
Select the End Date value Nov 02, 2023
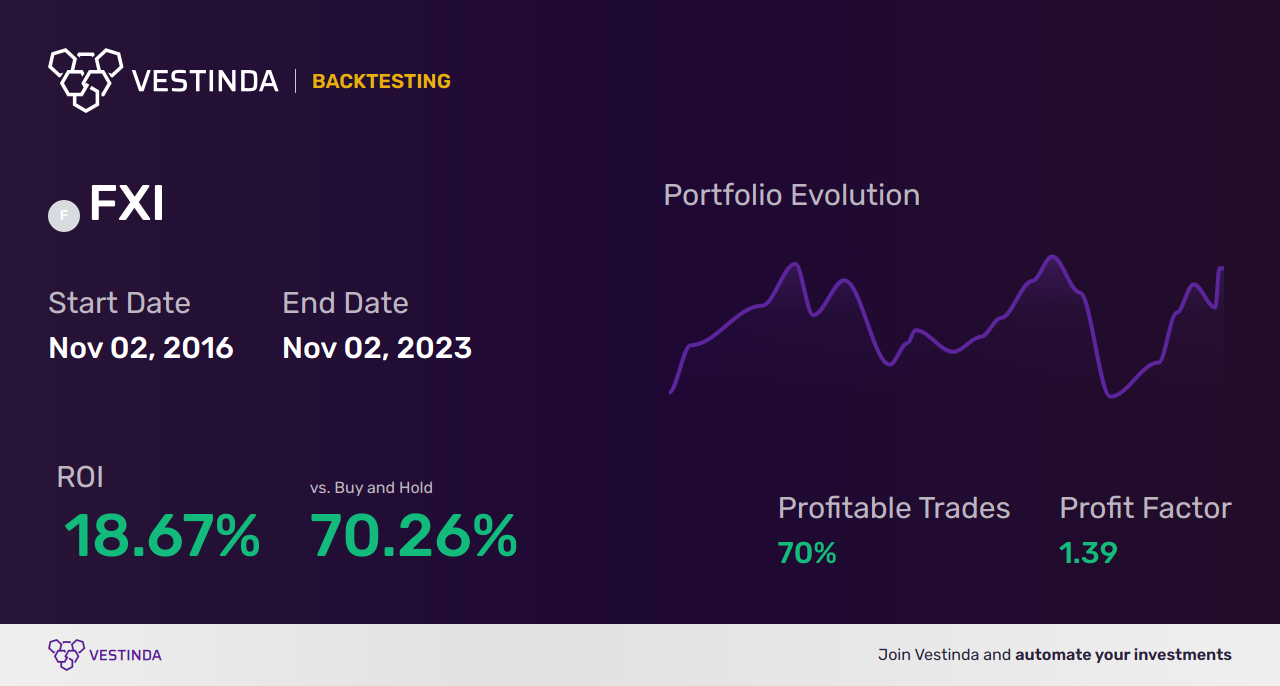(x=377, y=348)
